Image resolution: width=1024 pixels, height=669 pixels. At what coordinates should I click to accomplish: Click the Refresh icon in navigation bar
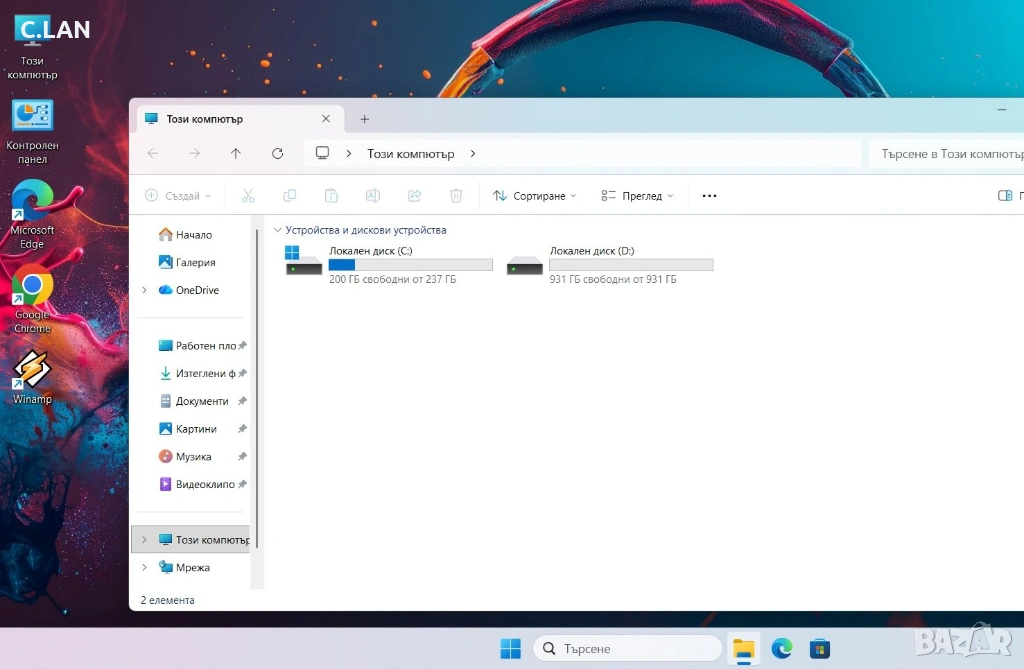[278, 153]
